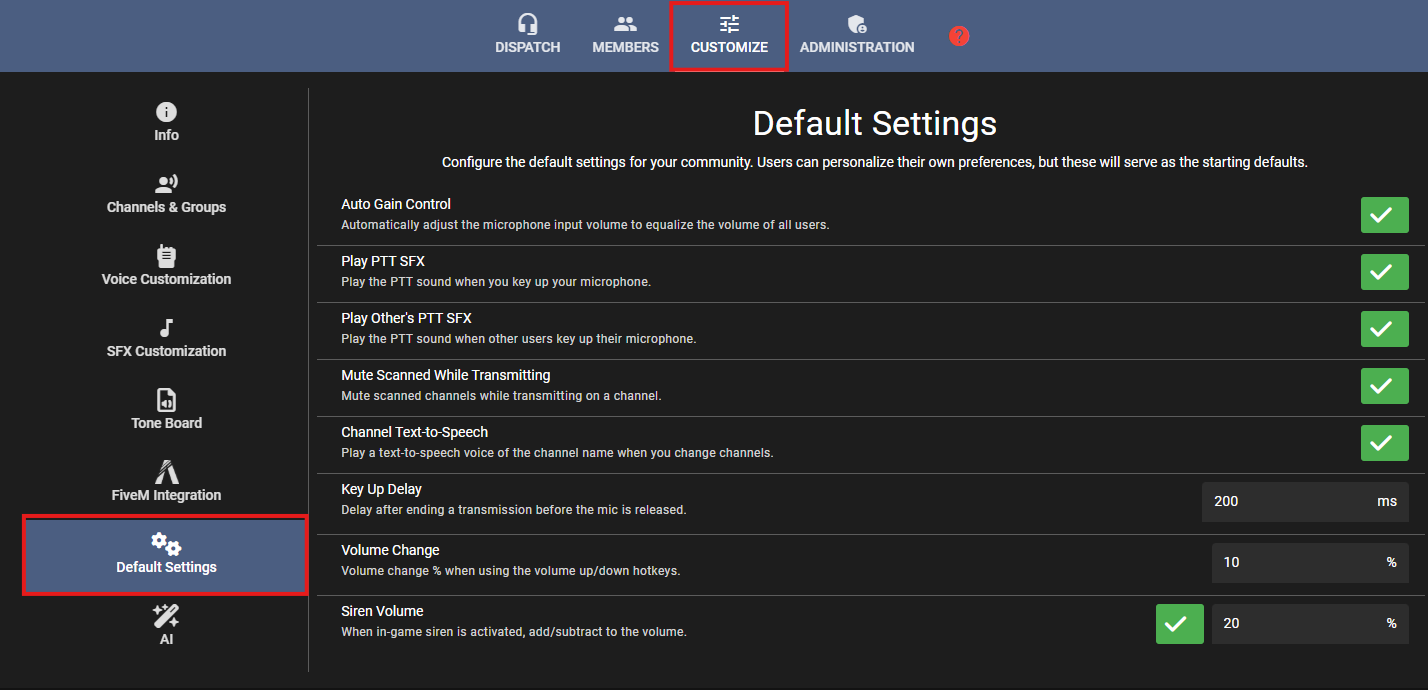Select the Tone Board sidebar item
Screen dimensions: 1428x690
coord(166,410)
